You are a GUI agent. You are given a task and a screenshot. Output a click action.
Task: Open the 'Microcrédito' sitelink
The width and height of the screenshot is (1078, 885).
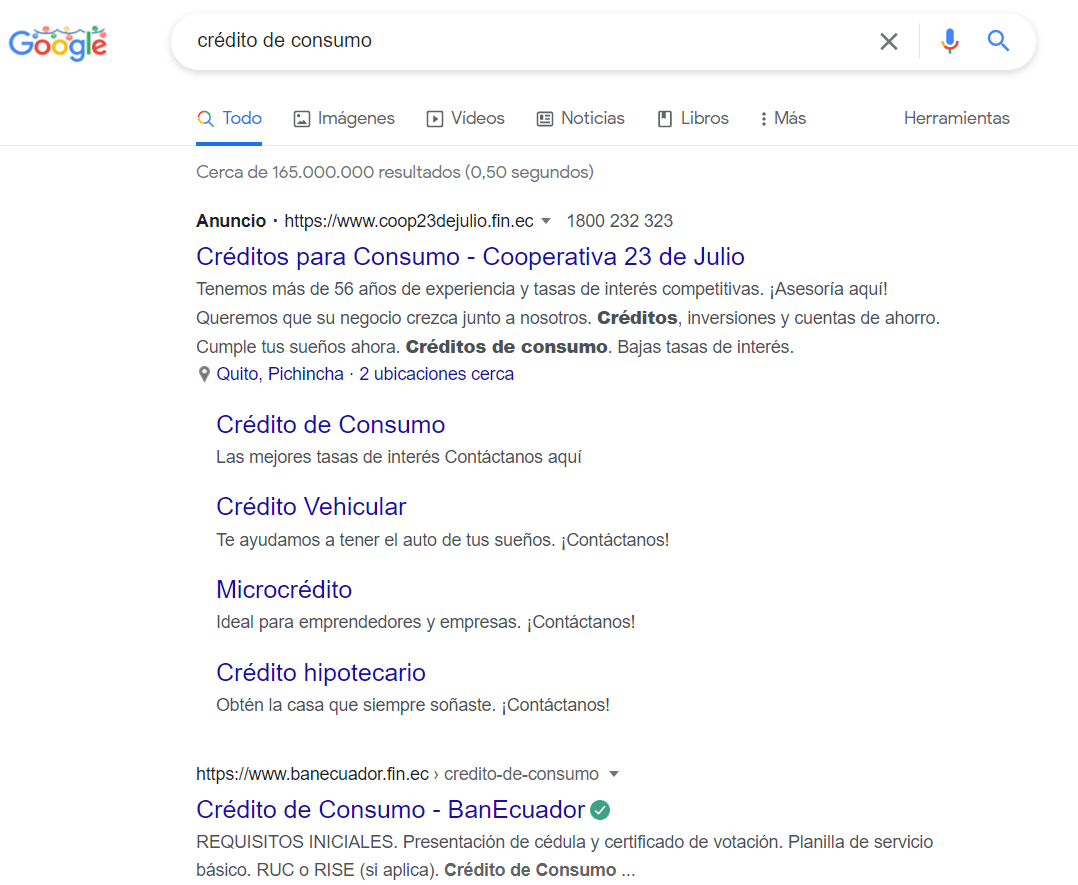point(284,590)
